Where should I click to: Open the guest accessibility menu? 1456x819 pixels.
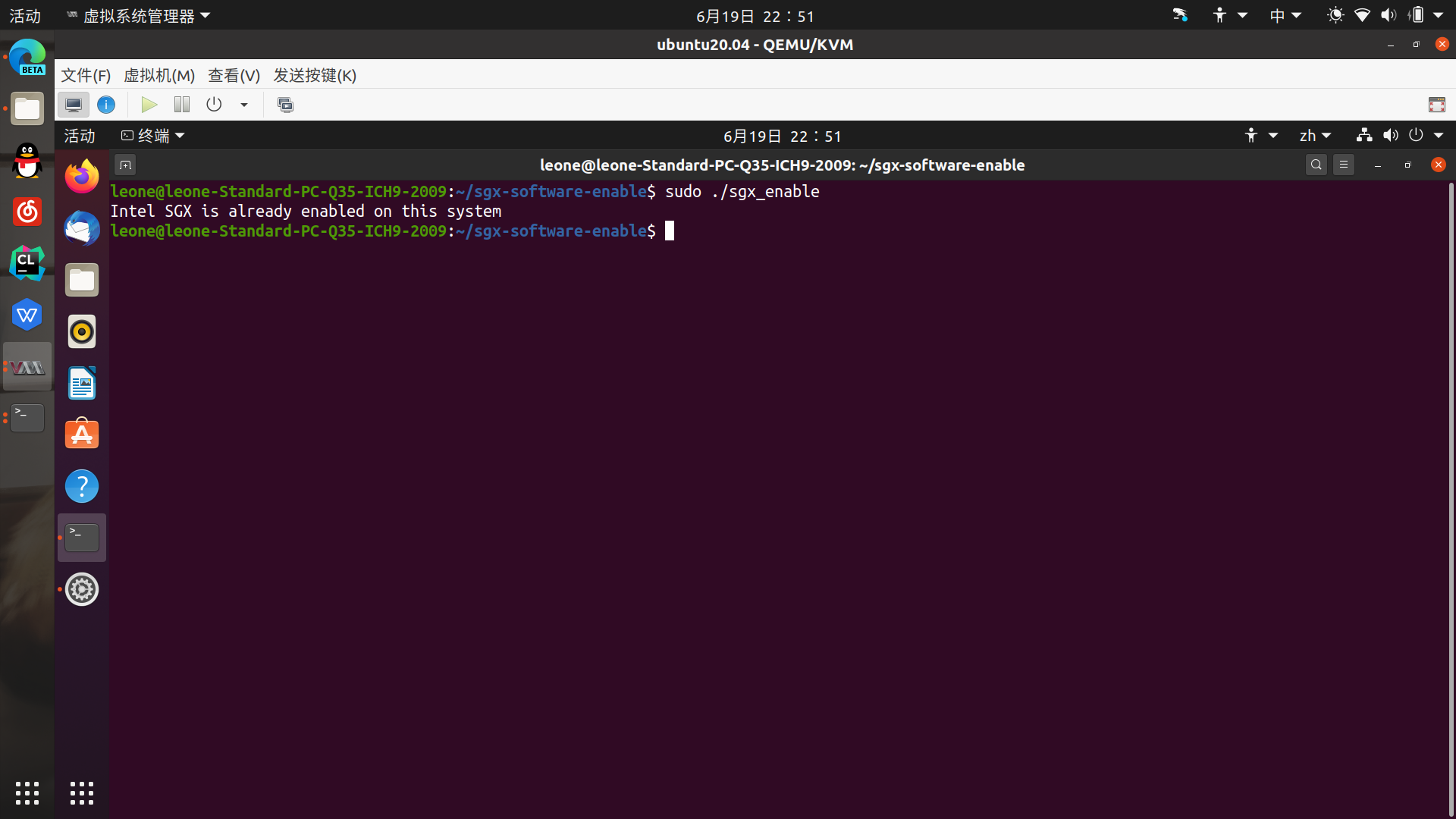(1260, 136)
